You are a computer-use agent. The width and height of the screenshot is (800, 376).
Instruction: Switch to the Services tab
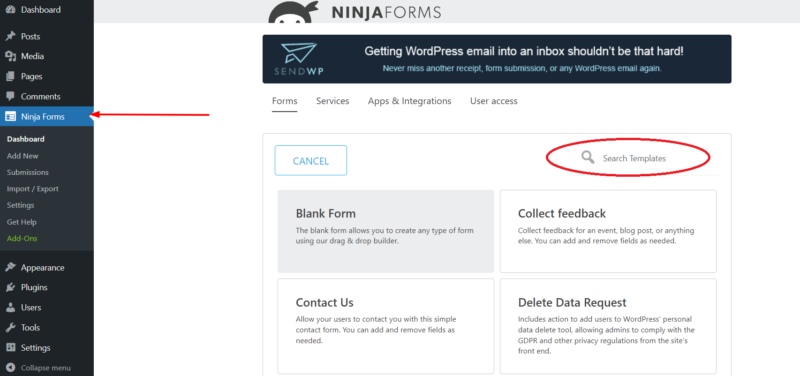[x=333, y=101]
